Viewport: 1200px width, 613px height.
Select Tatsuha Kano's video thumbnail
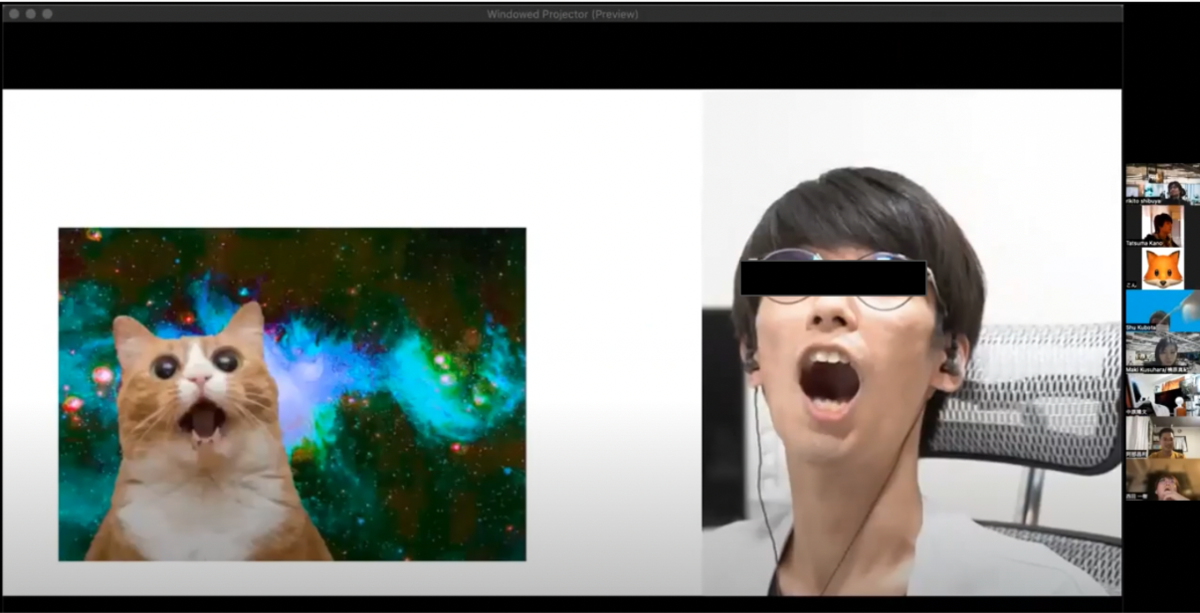tap(1161, 226)
